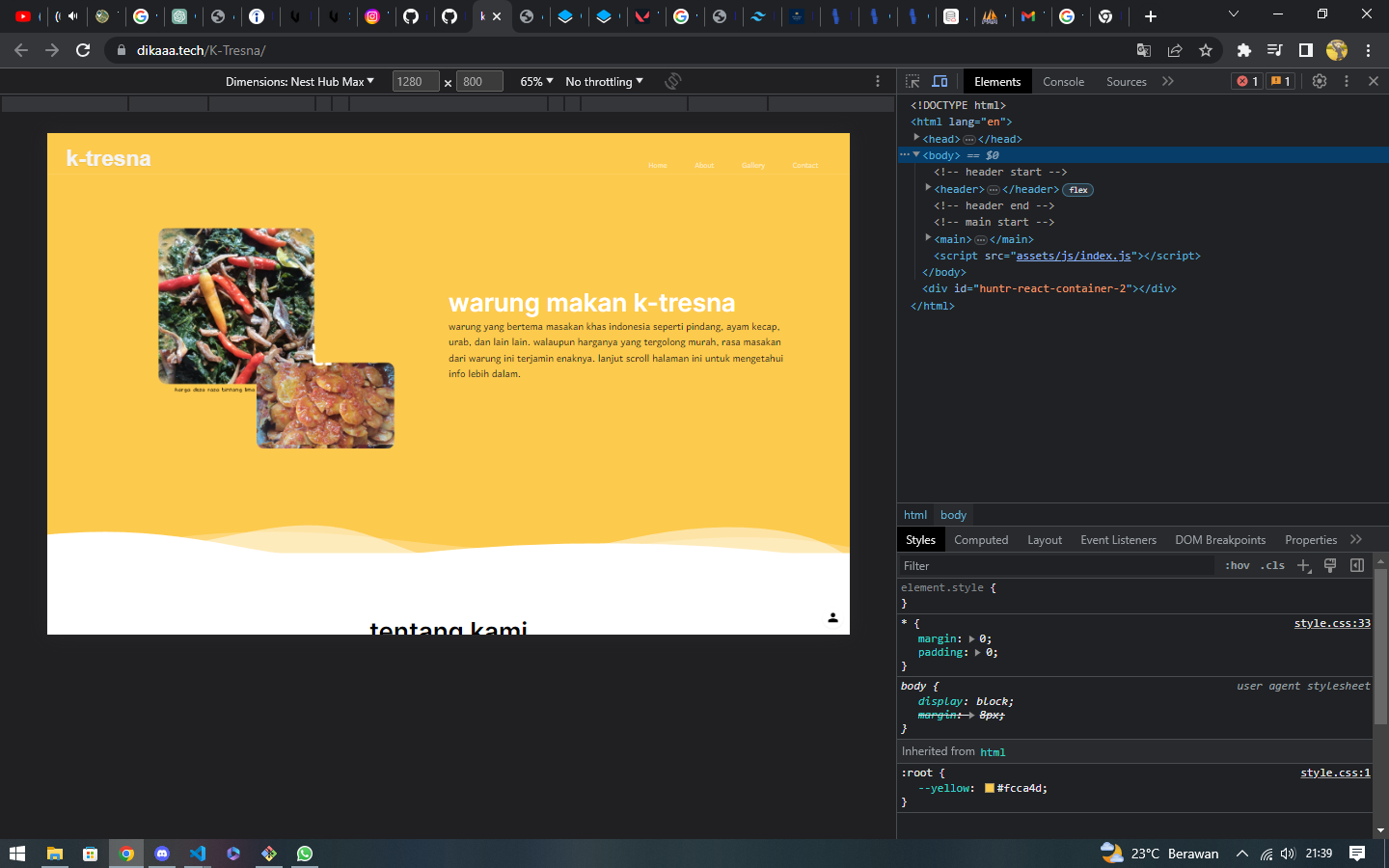Open the Properties tab

(x=1311, y=540)
